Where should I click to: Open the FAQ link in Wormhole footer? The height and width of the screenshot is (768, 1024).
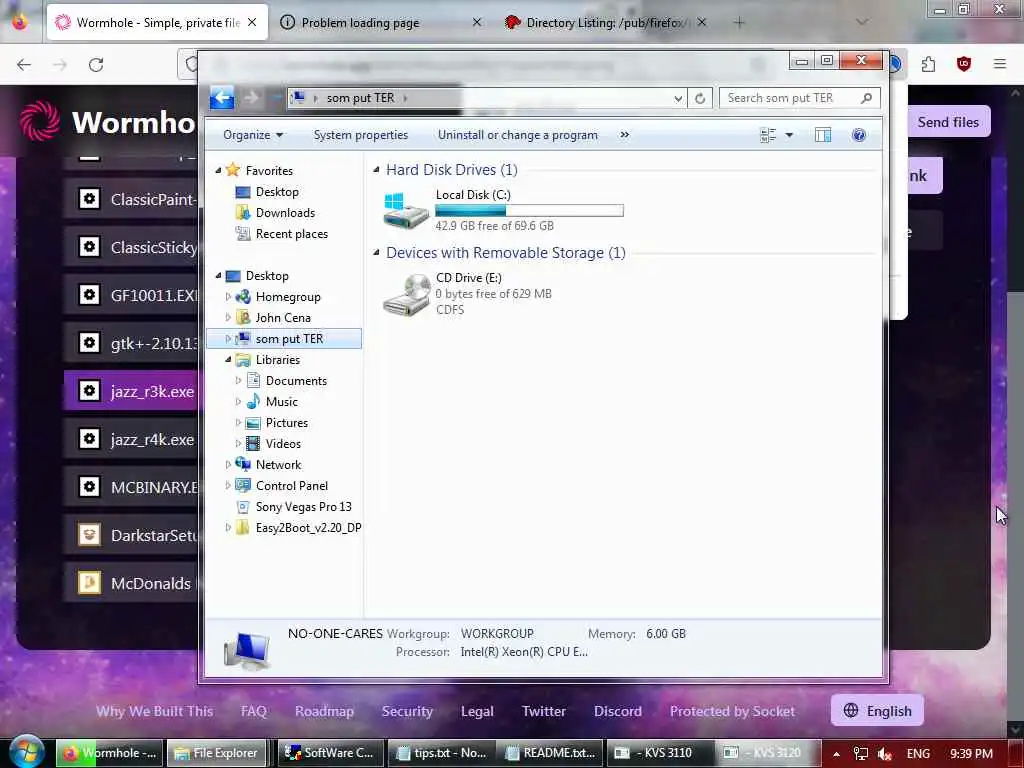pos(253,711)
